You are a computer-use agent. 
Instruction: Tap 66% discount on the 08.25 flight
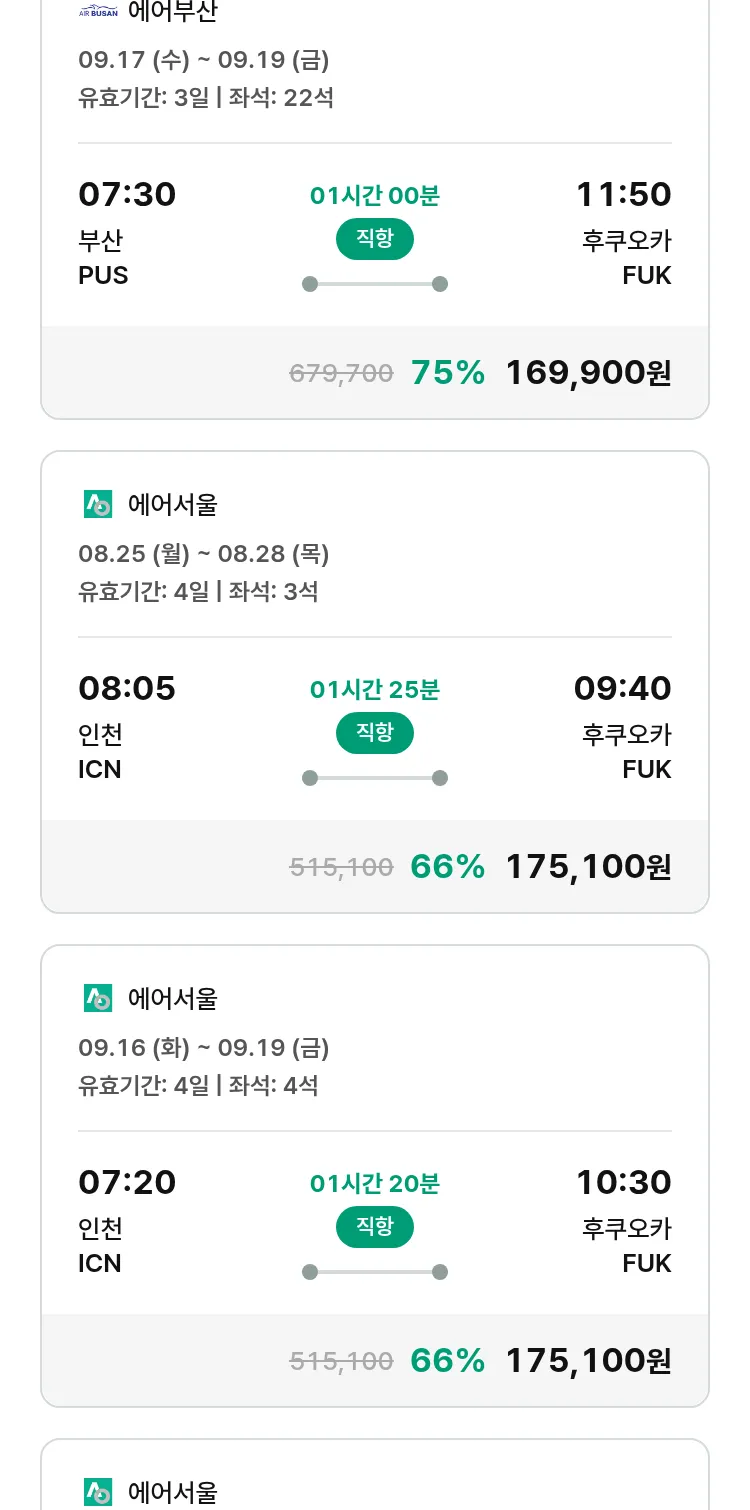tap(448, 867)
